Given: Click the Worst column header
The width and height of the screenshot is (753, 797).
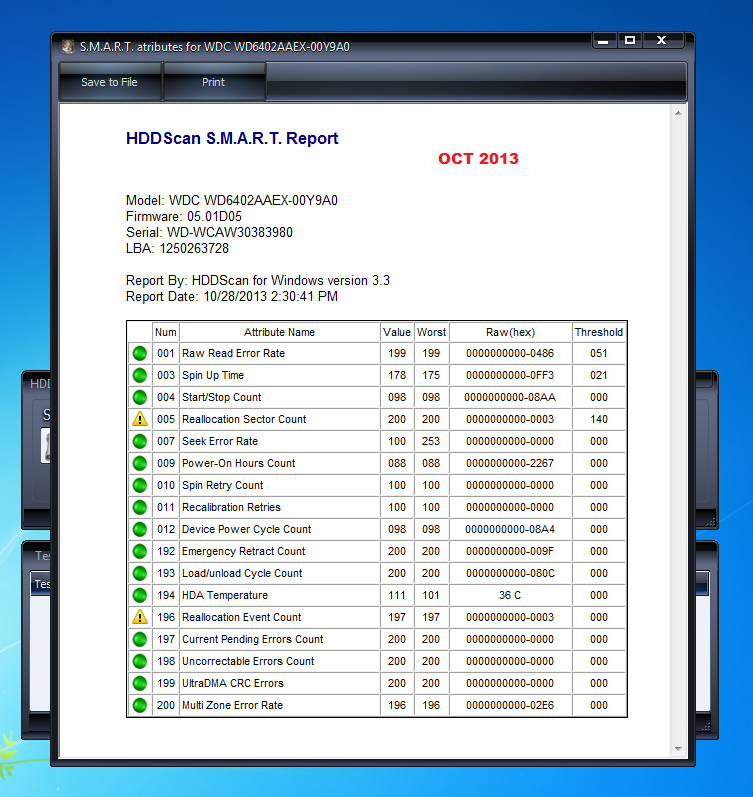Looking at the screenshot, I should (x=431, y=332).
